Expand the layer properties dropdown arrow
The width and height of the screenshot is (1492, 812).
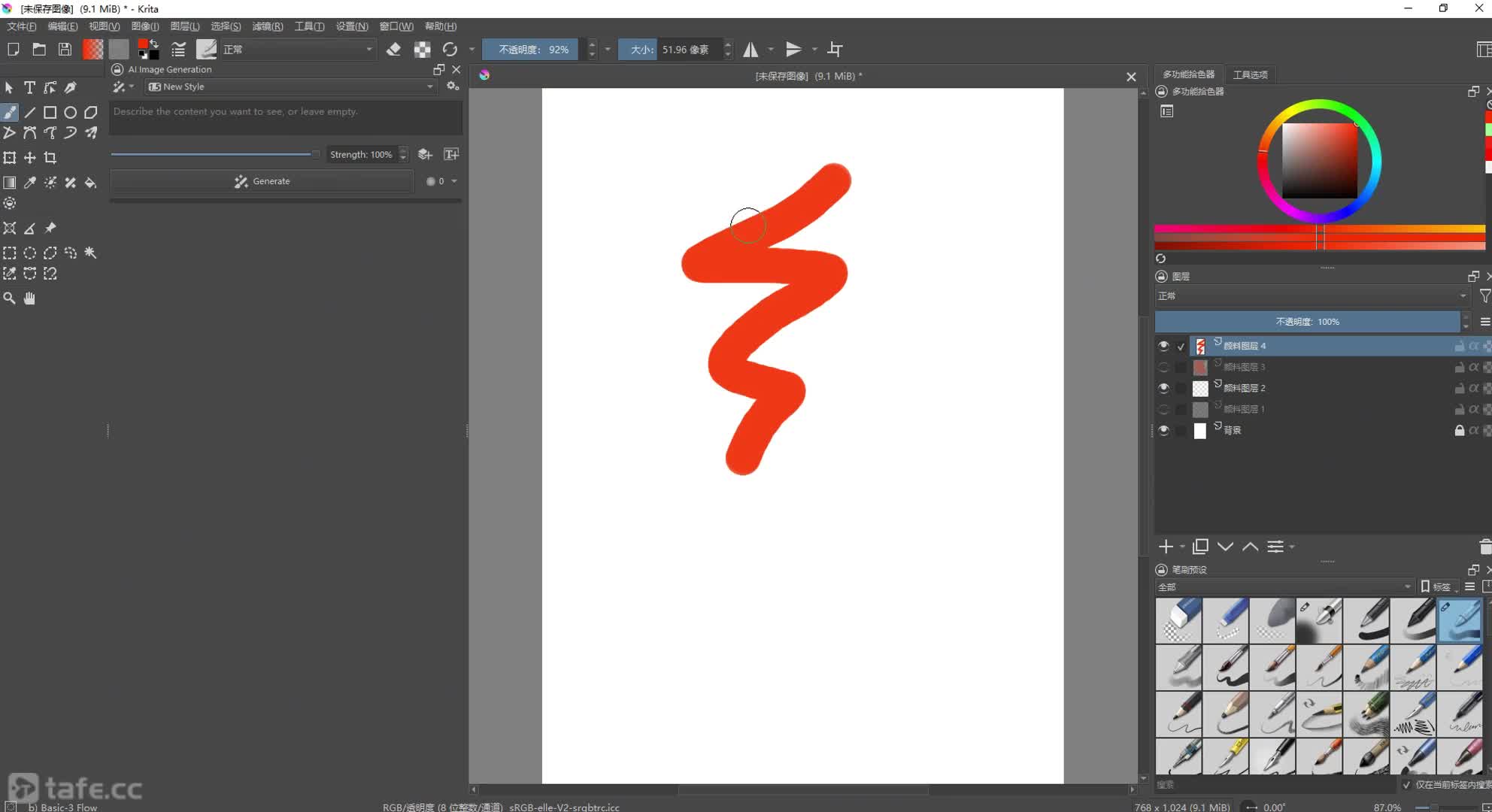click(1291, 547)
